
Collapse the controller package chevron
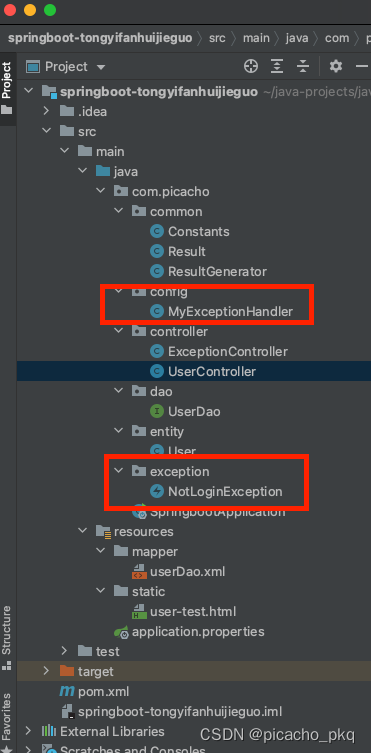pyautogui.click(x=119, y=331)
